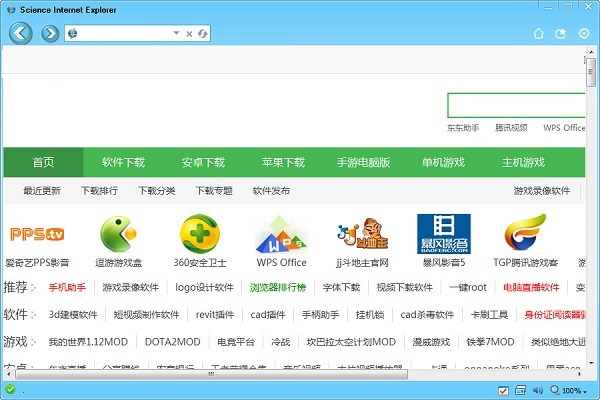This screenshot has height=400, width=600.
Task: Switch to the 安卓下载 tab
Action: point(203,162)
